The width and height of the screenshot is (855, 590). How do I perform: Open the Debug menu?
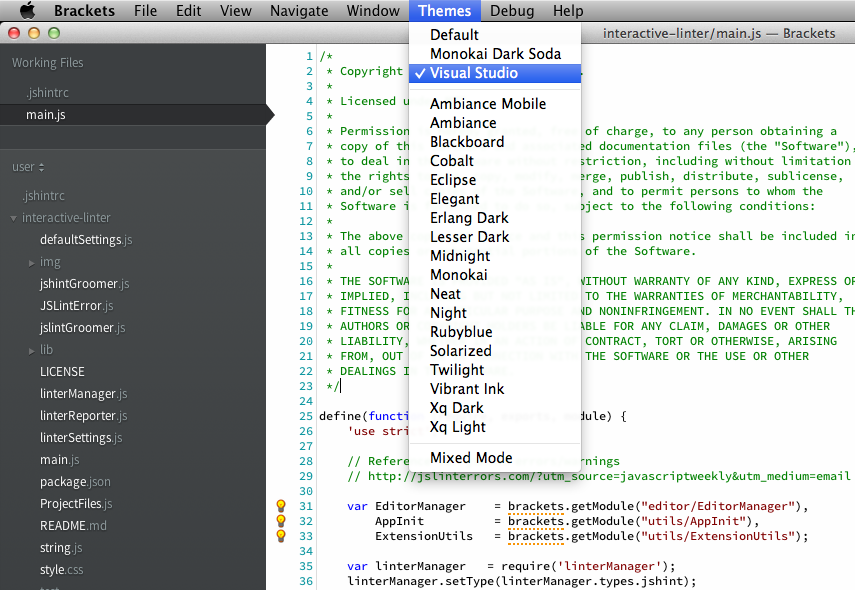(512, 11)
